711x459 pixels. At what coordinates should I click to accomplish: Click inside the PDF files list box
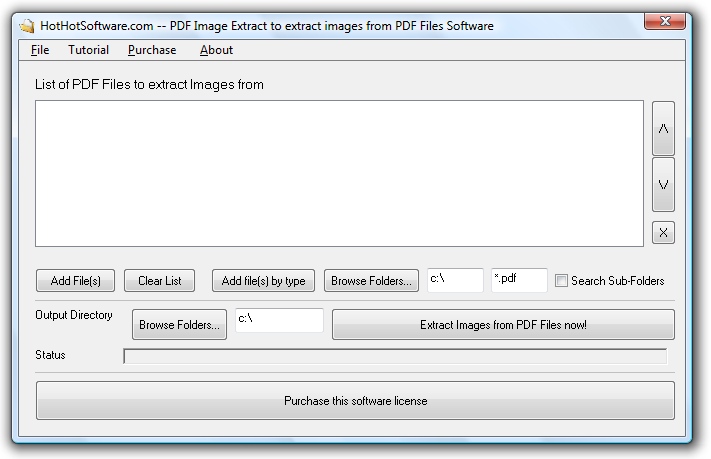point(340,174)
